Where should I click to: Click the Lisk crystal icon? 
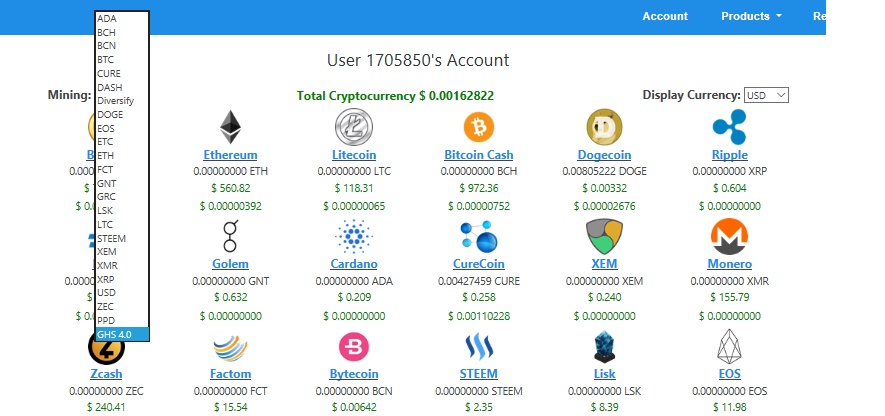(604, 347)
